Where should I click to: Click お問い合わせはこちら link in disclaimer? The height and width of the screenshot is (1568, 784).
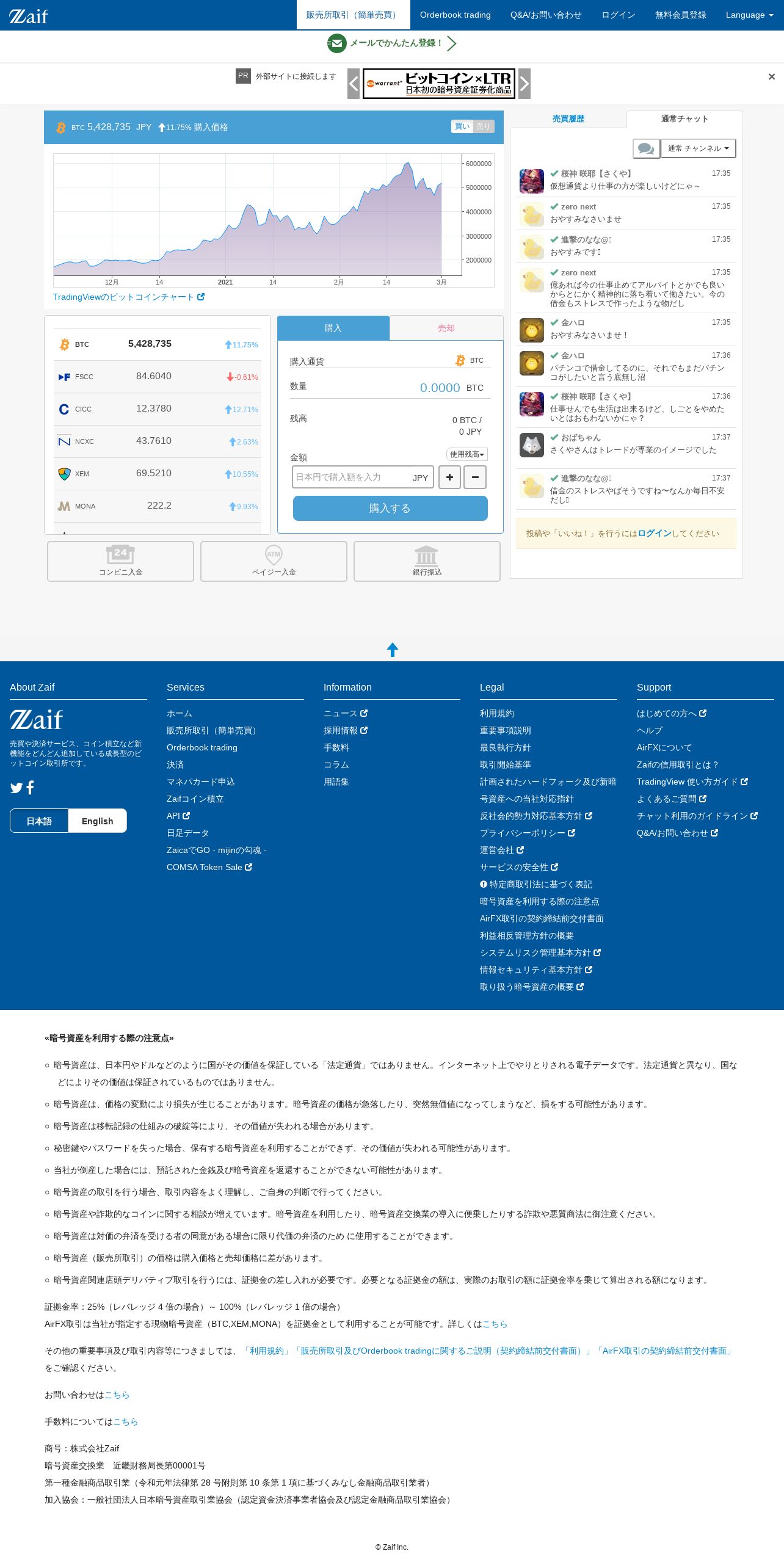(117, 1395)
